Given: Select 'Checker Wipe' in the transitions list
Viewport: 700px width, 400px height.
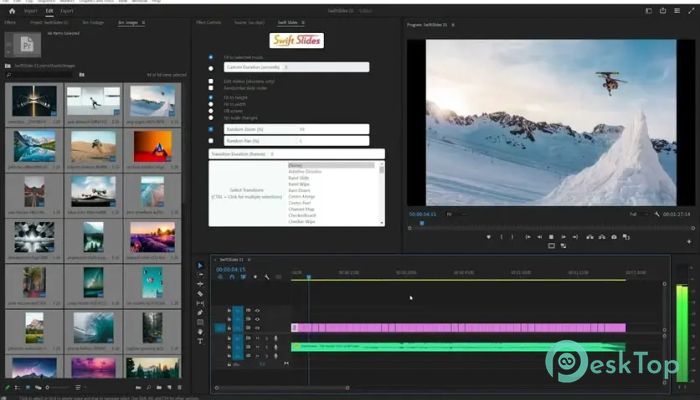Looking at the screenshot, I should [x=301, y=221].
